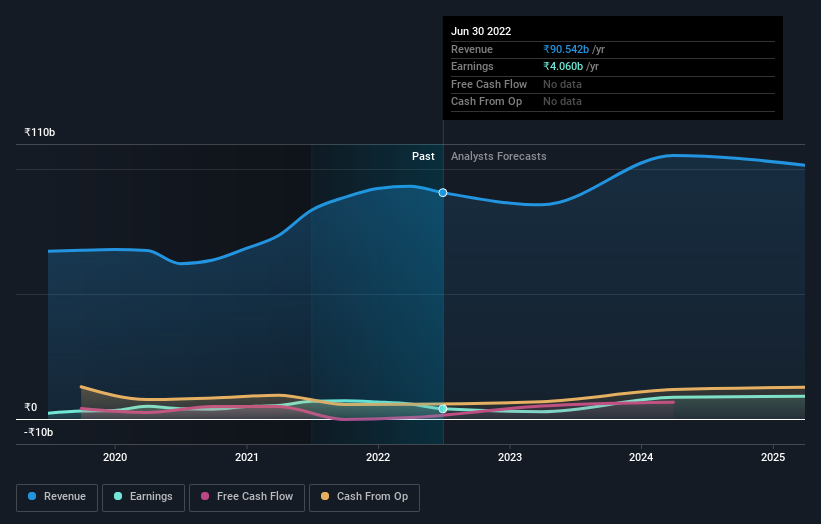
Task: Toggle the Cash From Op legend series
Action: pyautogui.click(x=364, y=497)
